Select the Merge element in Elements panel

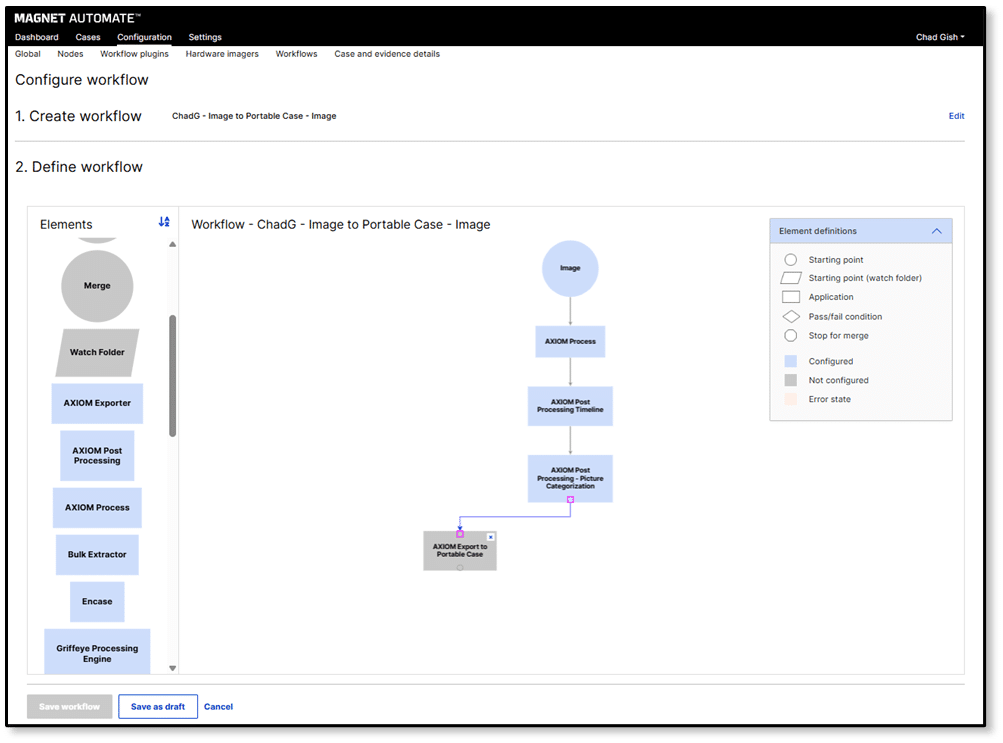97,286
